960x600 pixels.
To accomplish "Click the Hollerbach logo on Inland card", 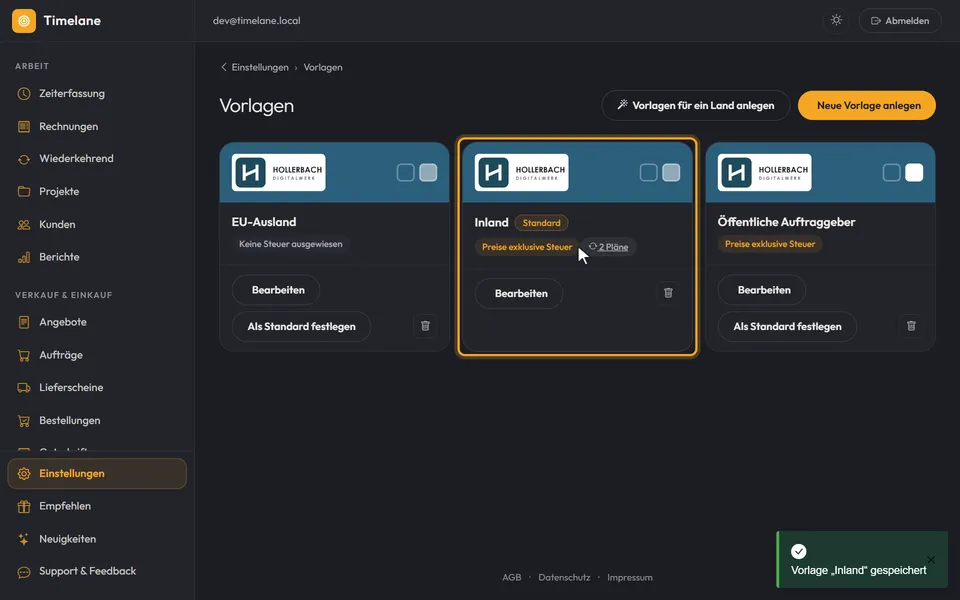I will [x=521, y=173].
